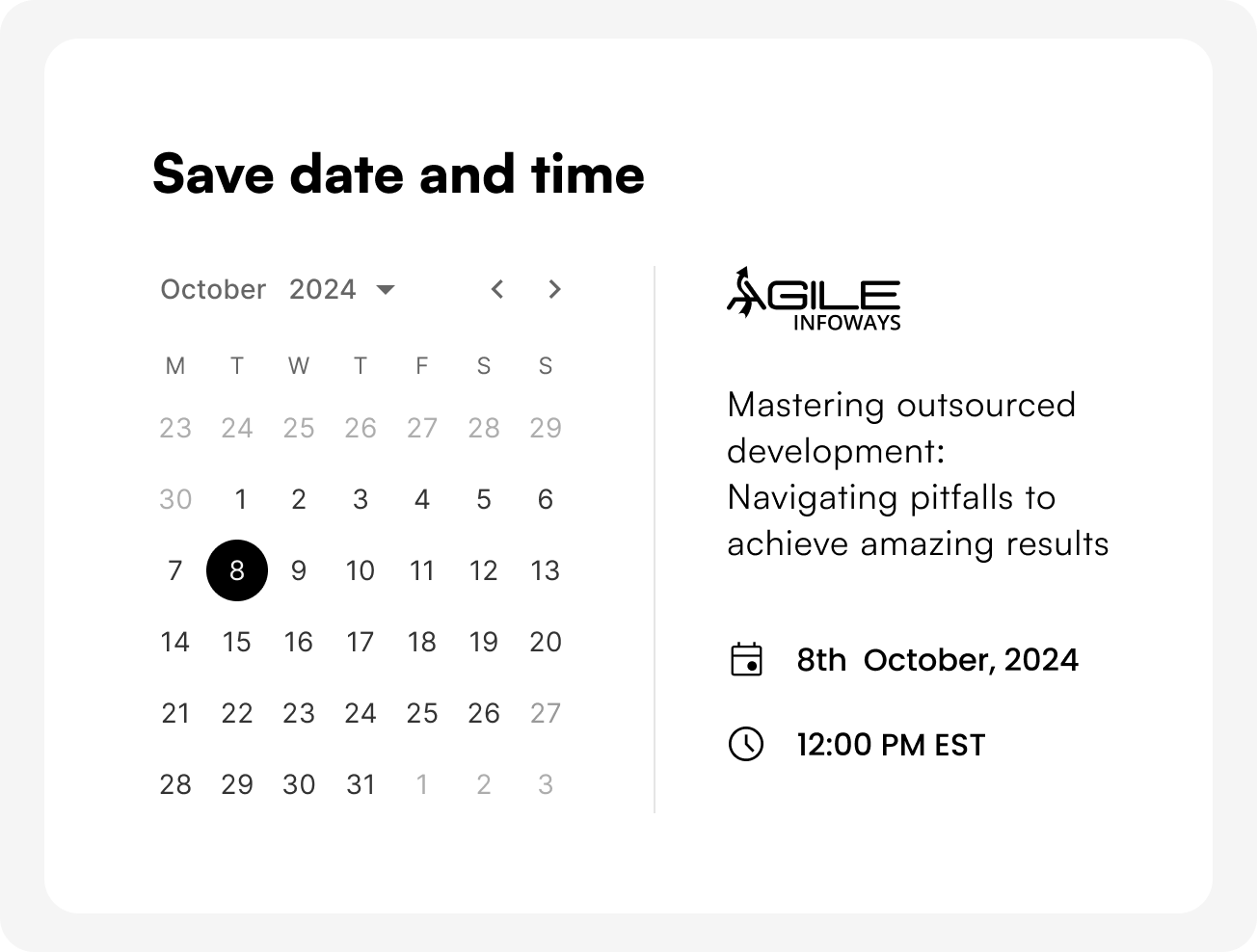Select October 15 in the calendar
Viewport: 1257px width, 952px height.
pos(237,642)
